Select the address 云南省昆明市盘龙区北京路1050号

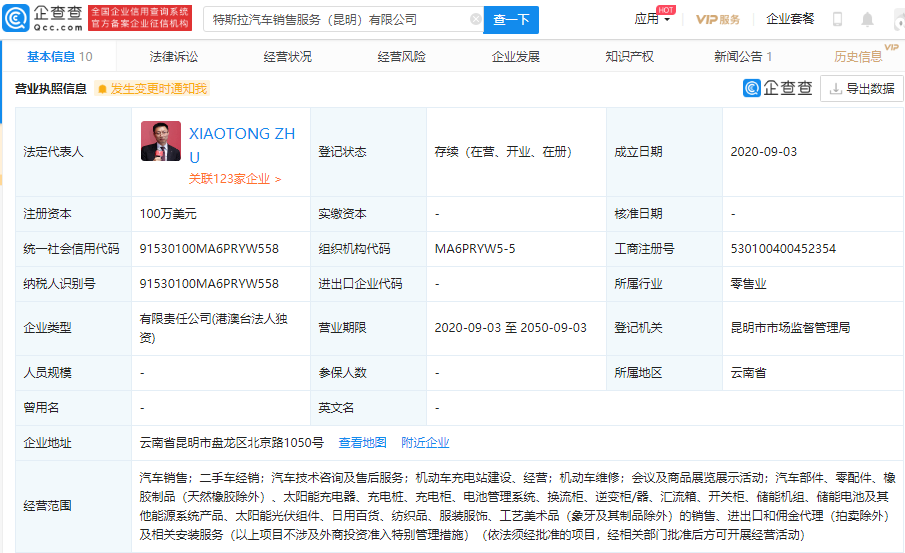[231, 443]
